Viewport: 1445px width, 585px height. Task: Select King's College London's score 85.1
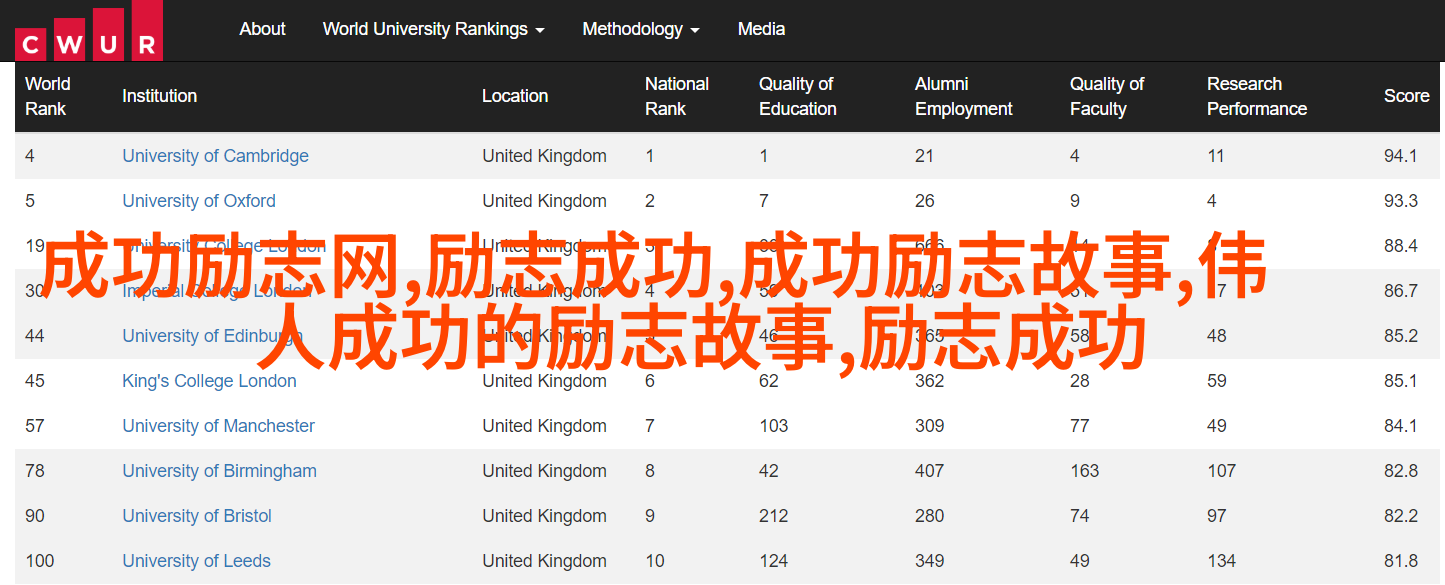[x=1401, y=381]
